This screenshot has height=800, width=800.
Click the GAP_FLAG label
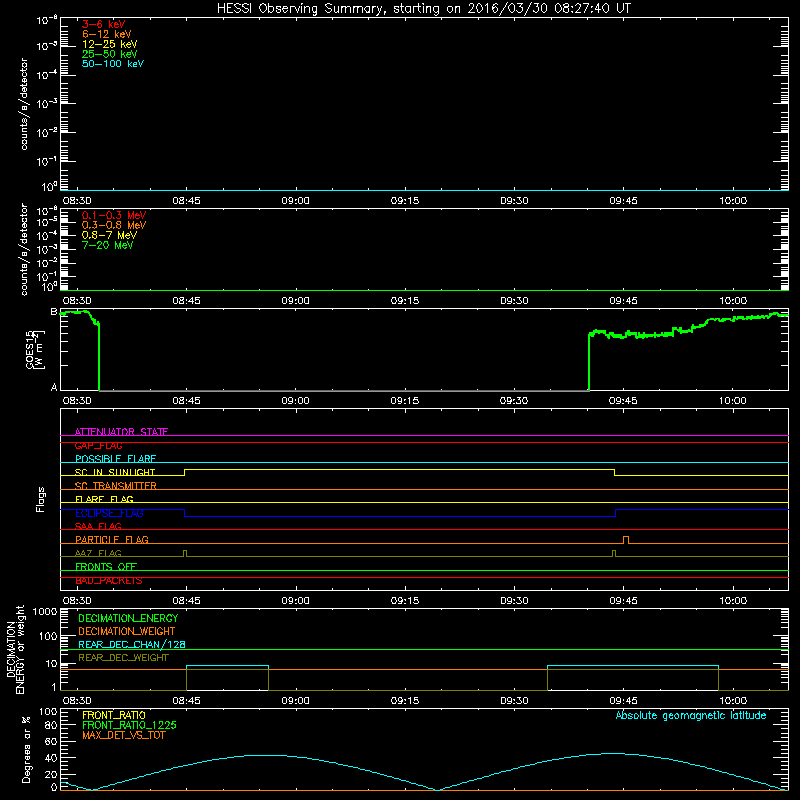[98, 445]
